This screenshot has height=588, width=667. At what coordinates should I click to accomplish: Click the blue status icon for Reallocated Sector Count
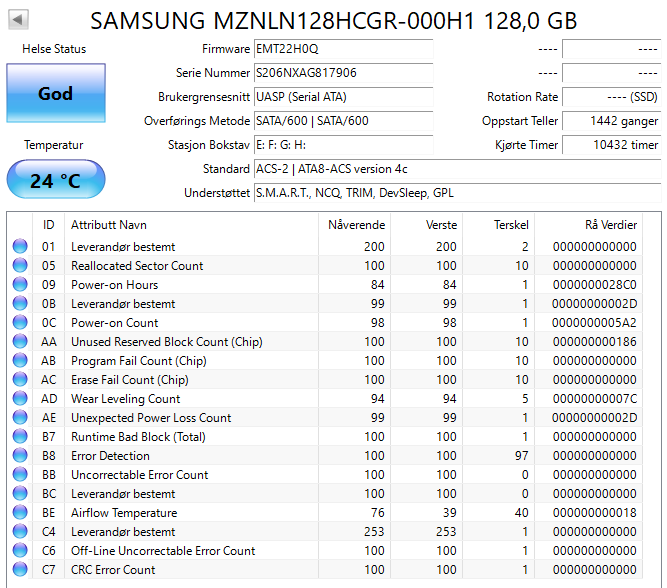point(20,266)
